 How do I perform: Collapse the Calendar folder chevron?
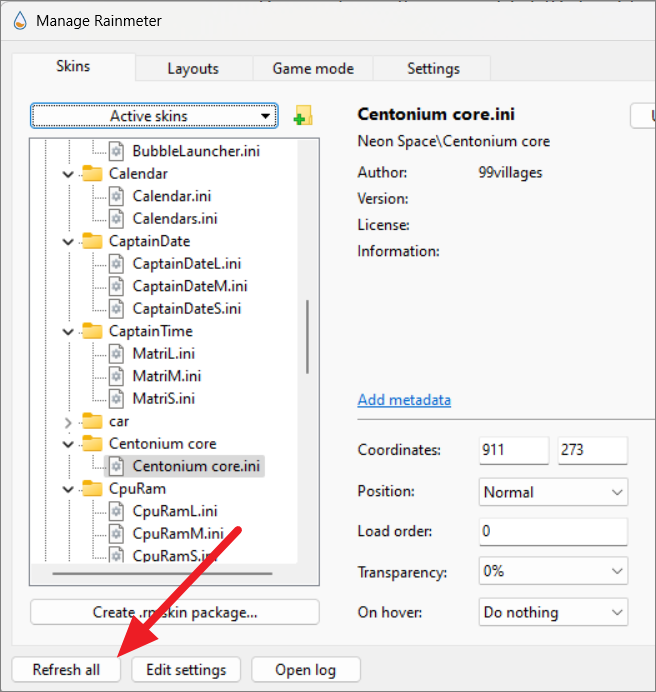(68, 174)
